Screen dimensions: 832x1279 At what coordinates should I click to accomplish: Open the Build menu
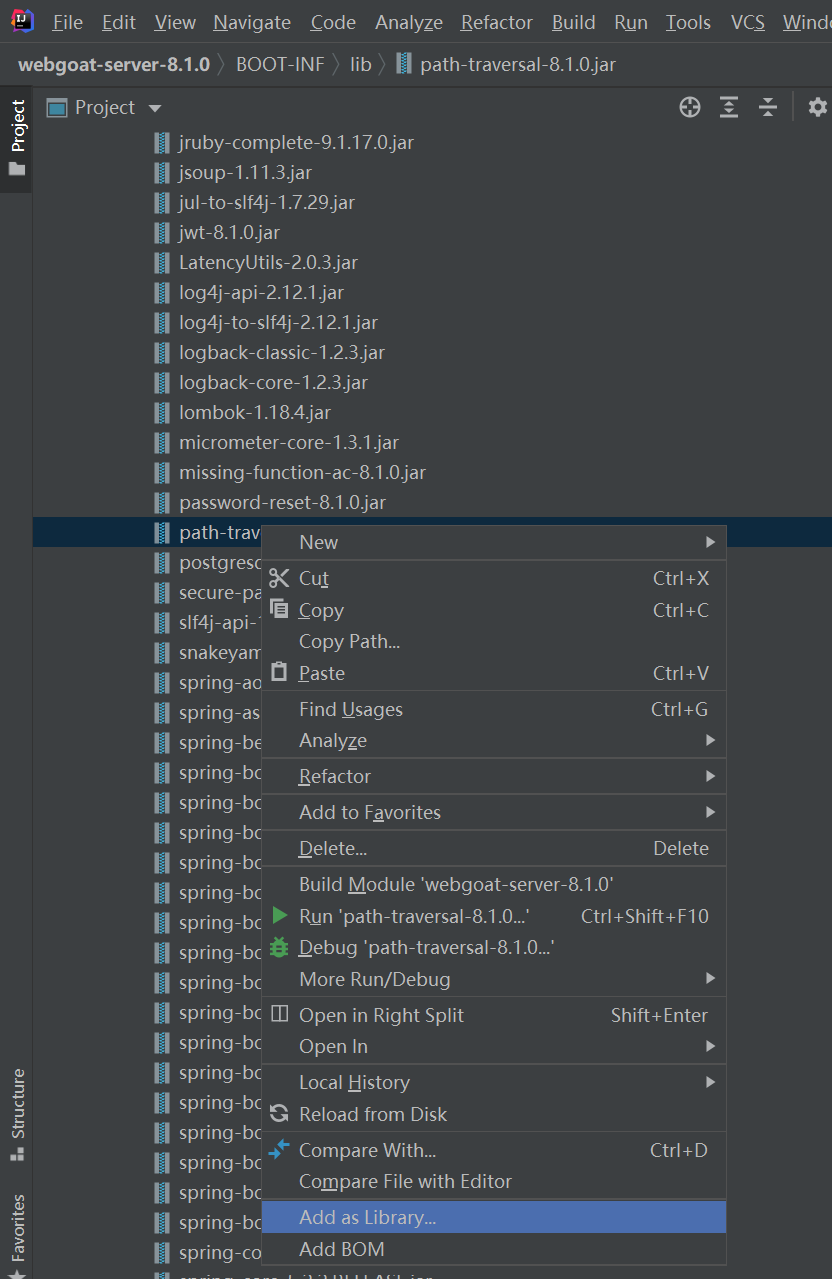(574, 22)
